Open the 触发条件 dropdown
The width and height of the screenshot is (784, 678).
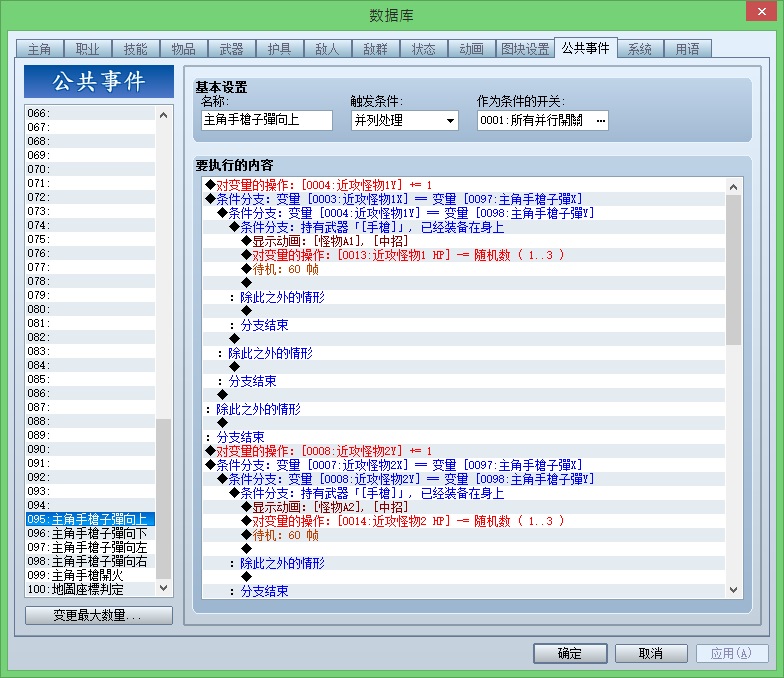tap(404, 120)
